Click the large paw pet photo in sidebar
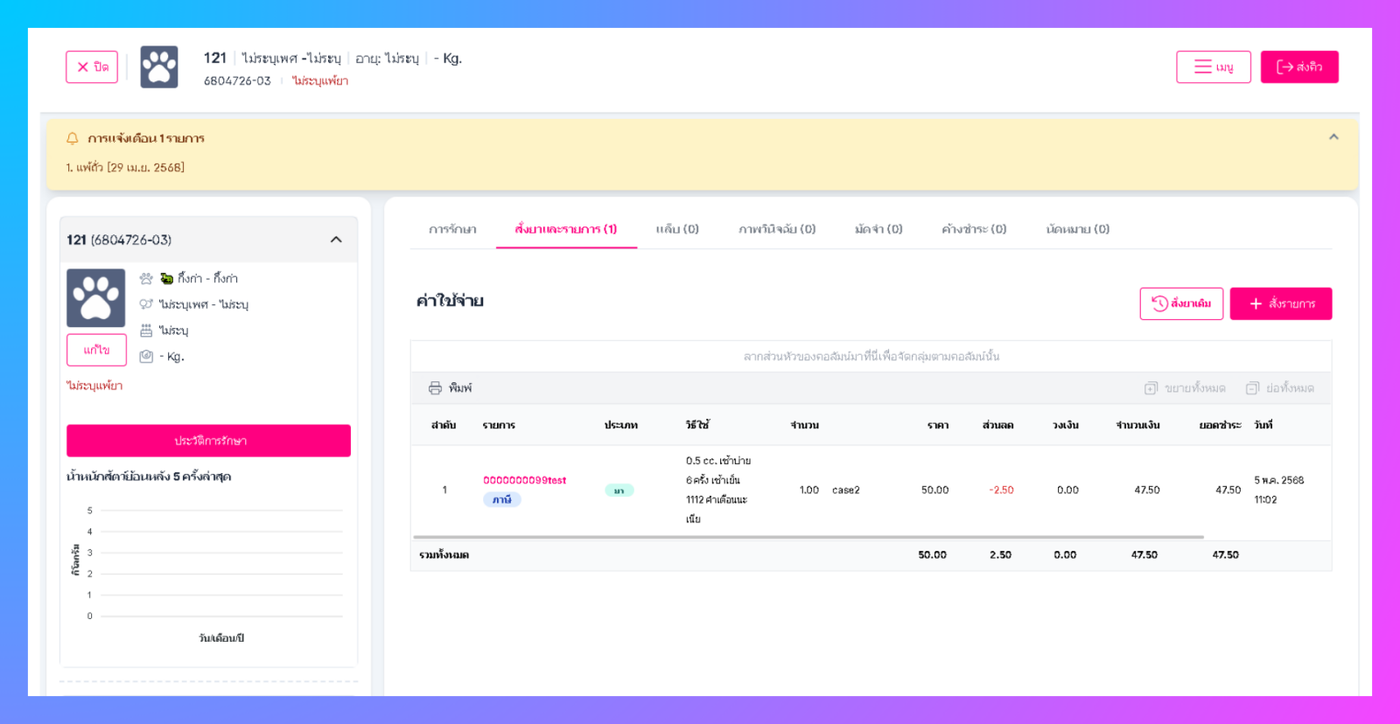This screenshot has height=724, width=1400. coord(96,298)
